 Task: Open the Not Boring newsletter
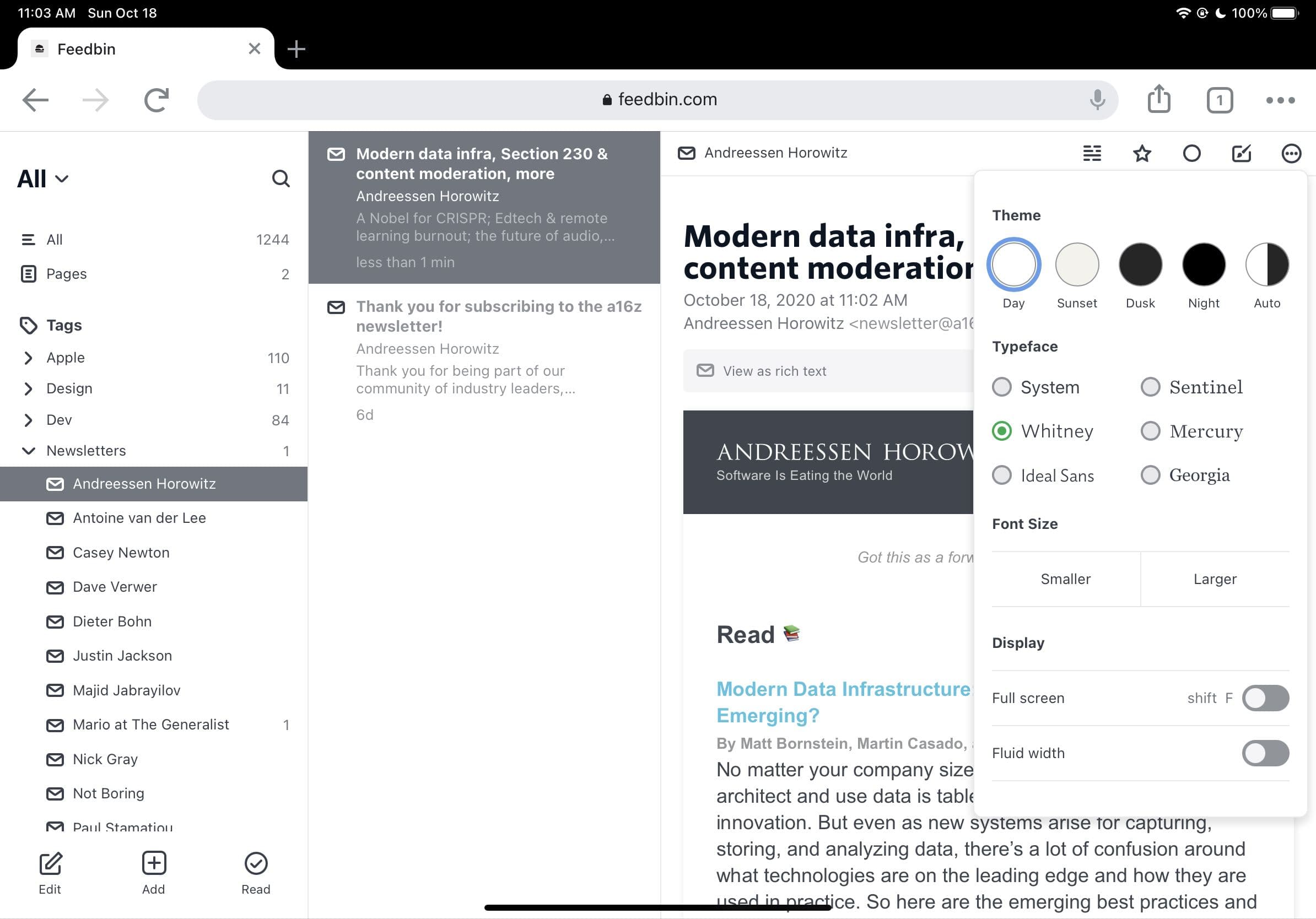[x=154, y=793]
